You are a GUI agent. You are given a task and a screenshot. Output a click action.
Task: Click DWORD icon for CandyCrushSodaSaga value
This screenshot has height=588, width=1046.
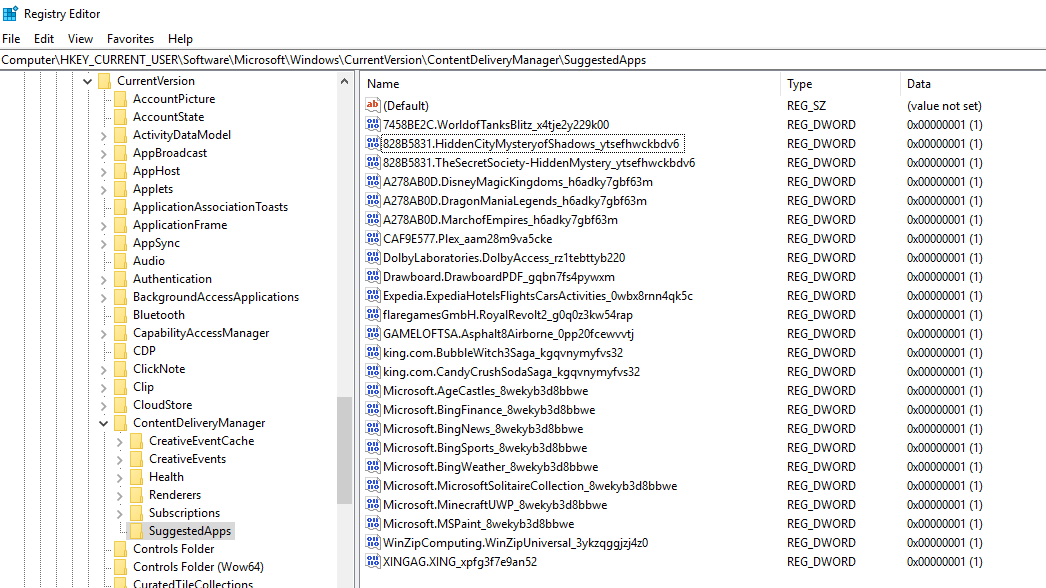click(373, 371)
